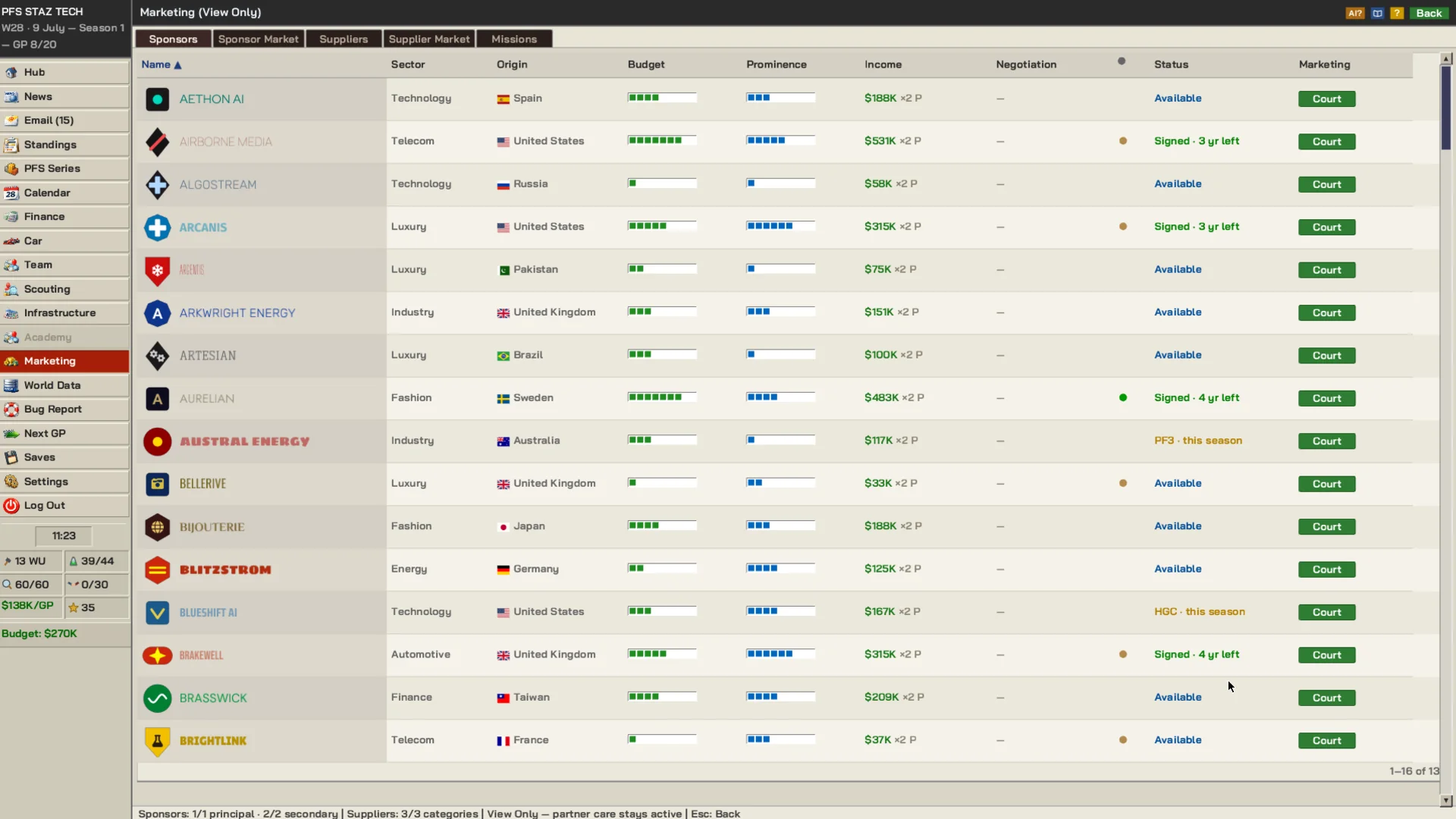1456x819 pixels.
Task: Sort by the Sector column header
Action: click(x=408, y=64)
